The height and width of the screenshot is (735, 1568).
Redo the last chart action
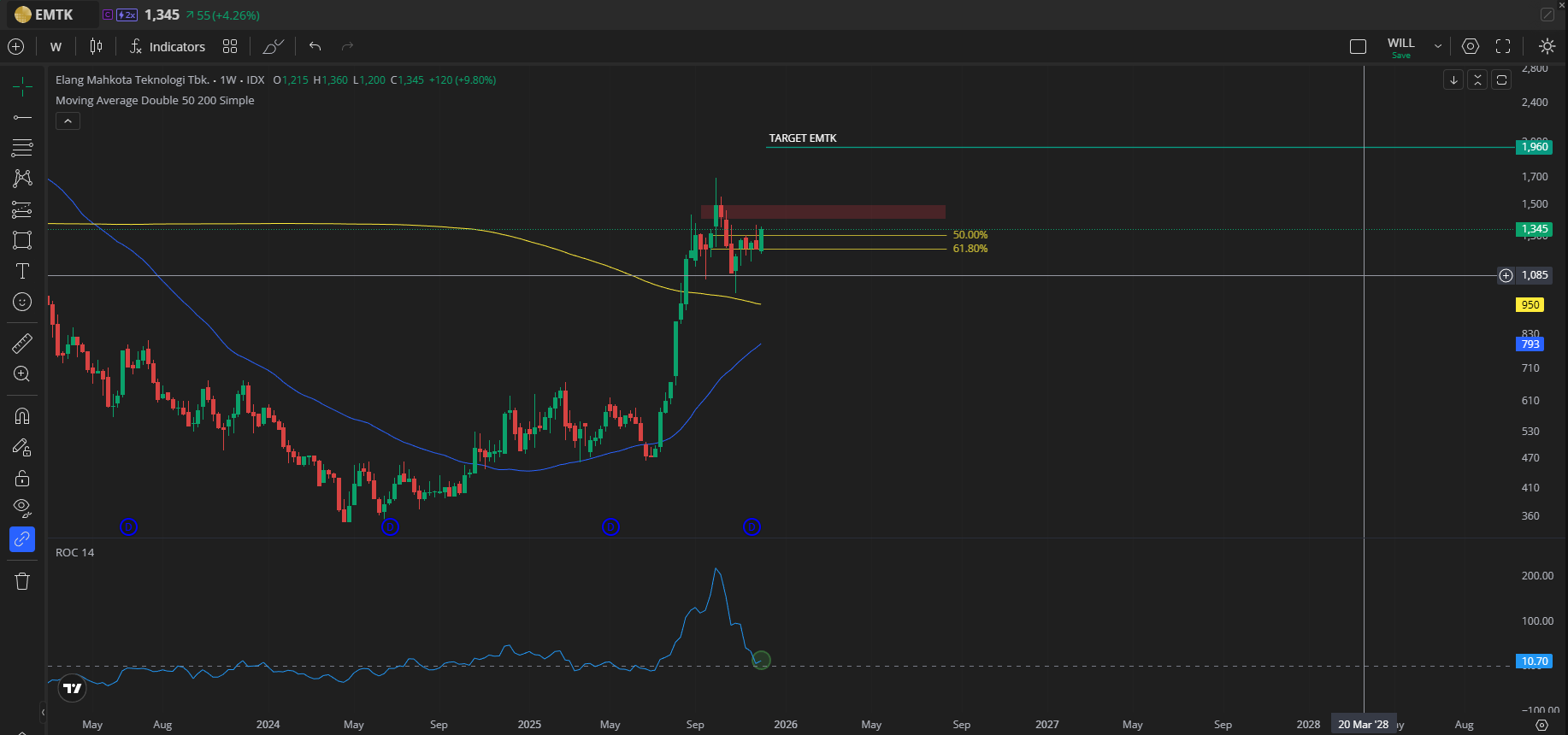click(x=347, y=46)
